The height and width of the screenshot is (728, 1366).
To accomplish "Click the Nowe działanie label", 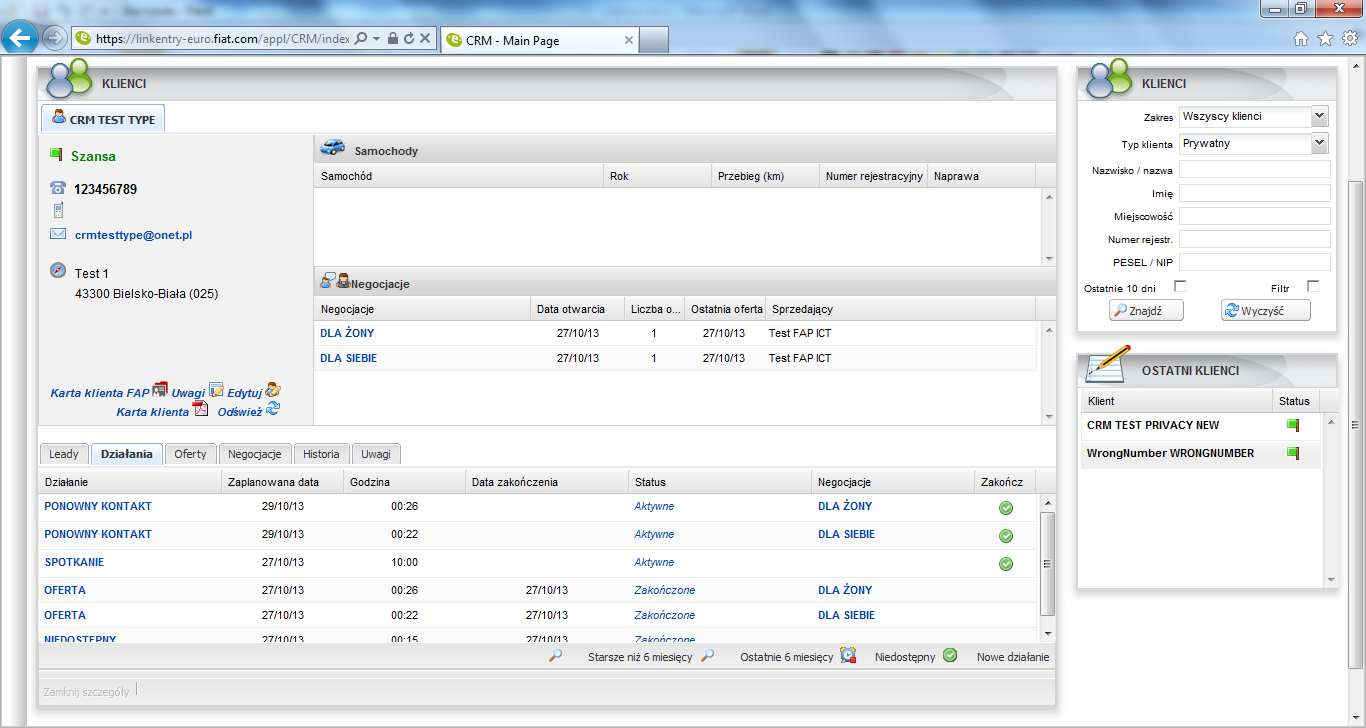I will [1013, 657].
